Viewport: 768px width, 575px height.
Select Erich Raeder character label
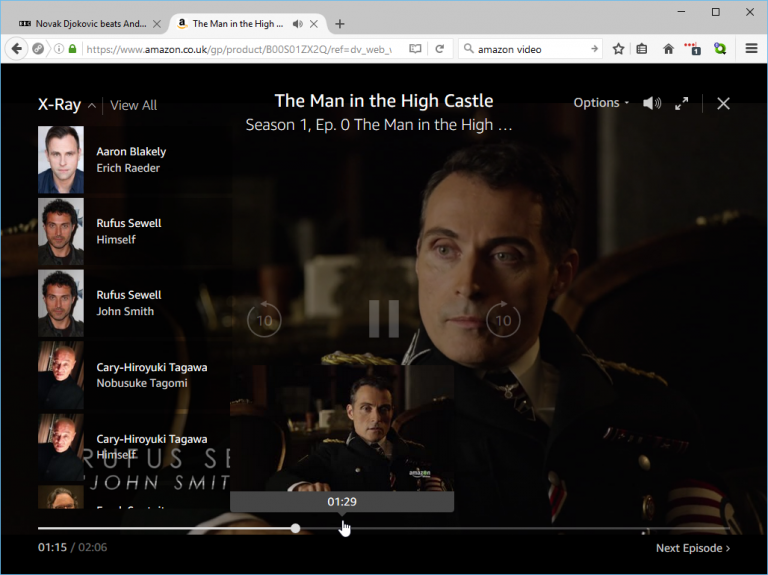coord(128,168)
